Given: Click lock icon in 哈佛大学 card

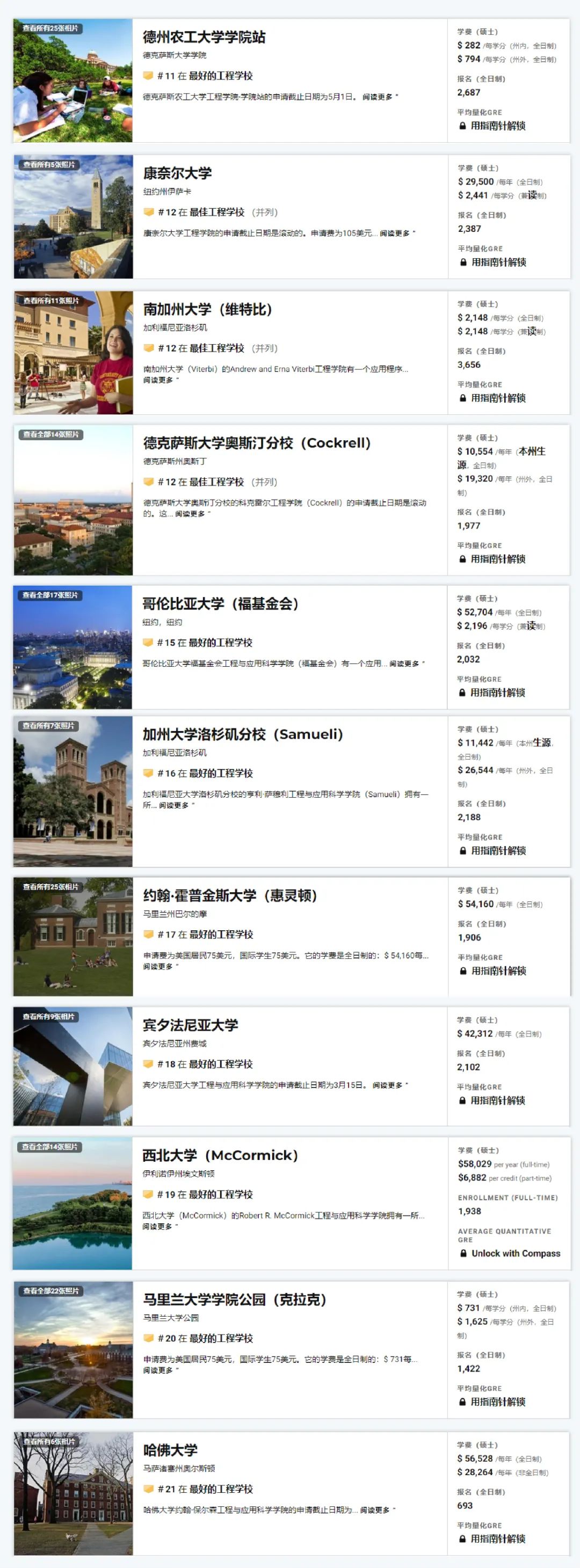Looking at the screenshot, I should pyautogui.click(x=462, y=1540).
